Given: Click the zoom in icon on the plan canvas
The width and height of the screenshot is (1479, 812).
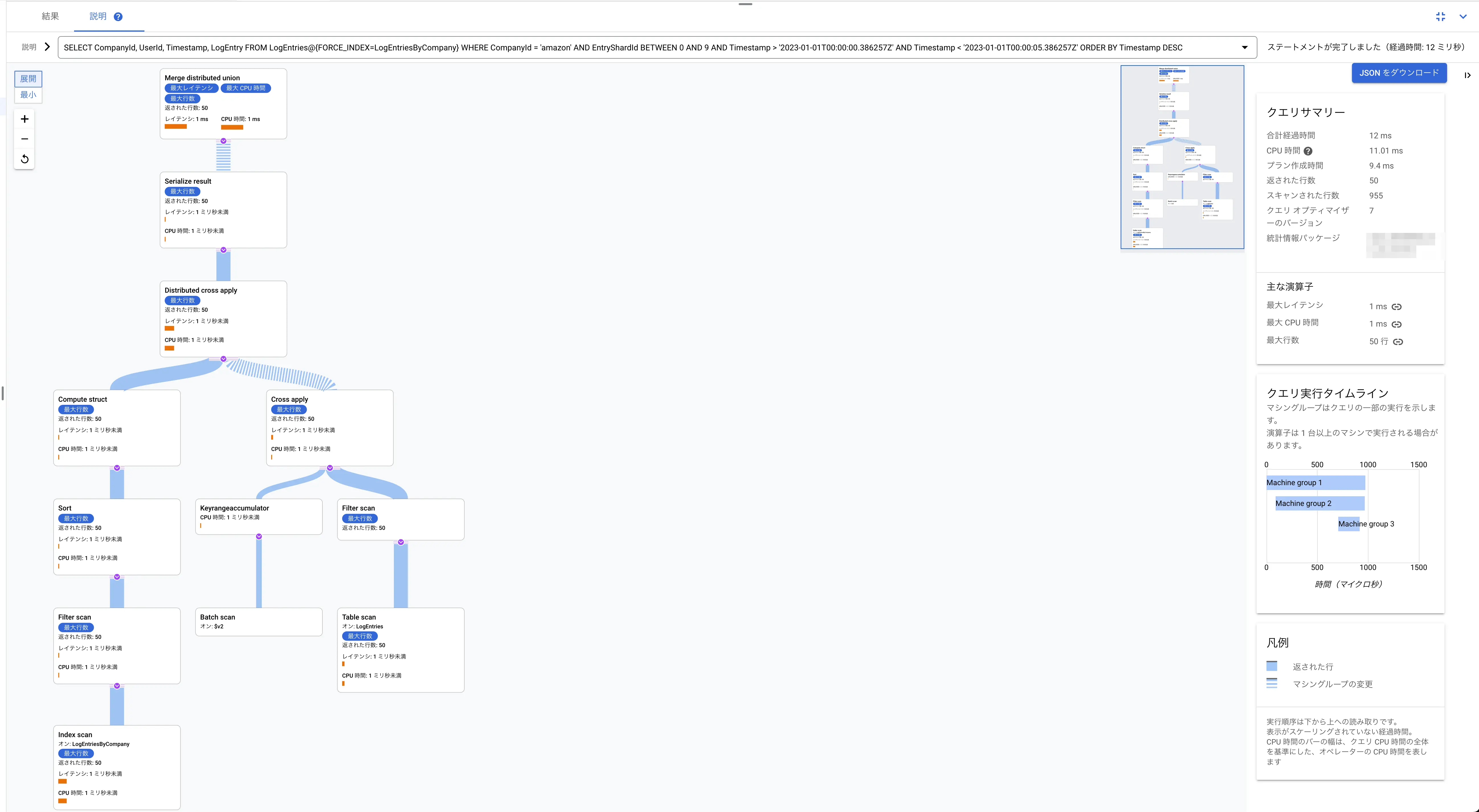Looking at the screenshot, I should [x=24, y=119].
